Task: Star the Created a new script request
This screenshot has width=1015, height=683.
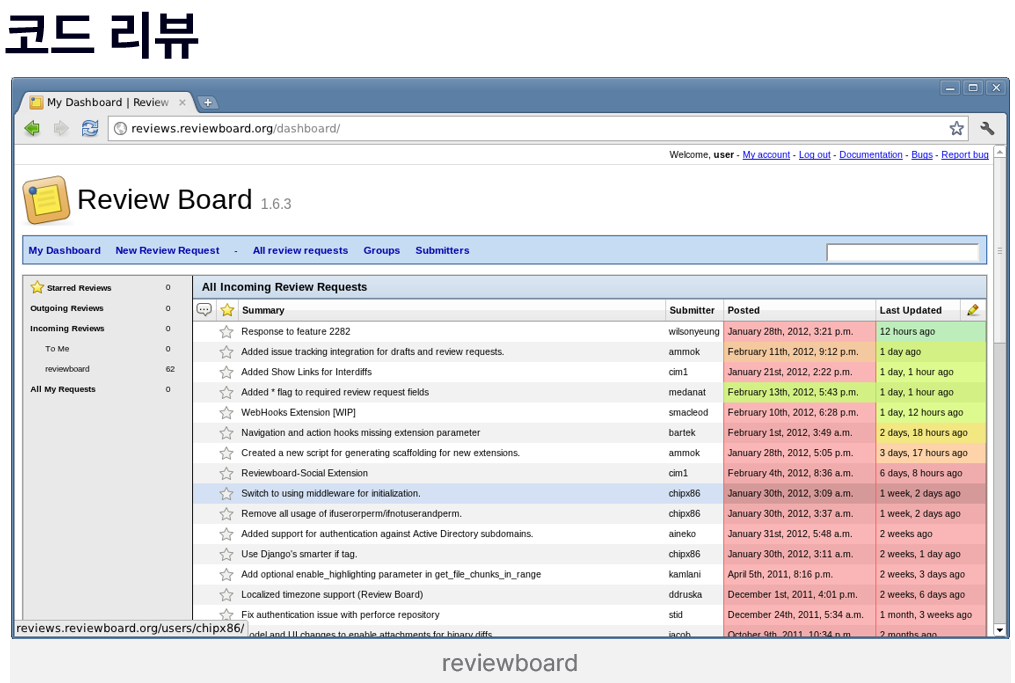Action: click(x=226, y=453)
